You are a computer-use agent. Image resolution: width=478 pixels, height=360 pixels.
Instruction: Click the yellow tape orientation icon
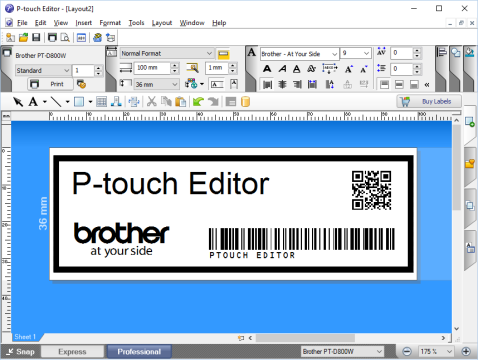223,54
